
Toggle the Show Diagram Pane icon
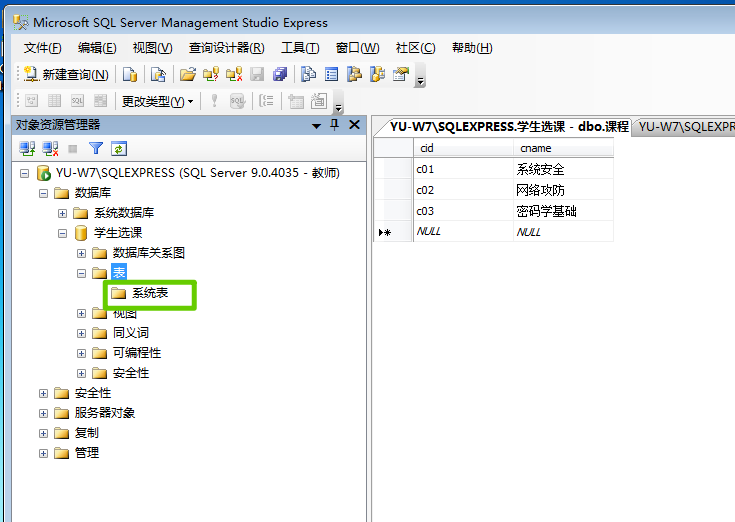point(31,101)
